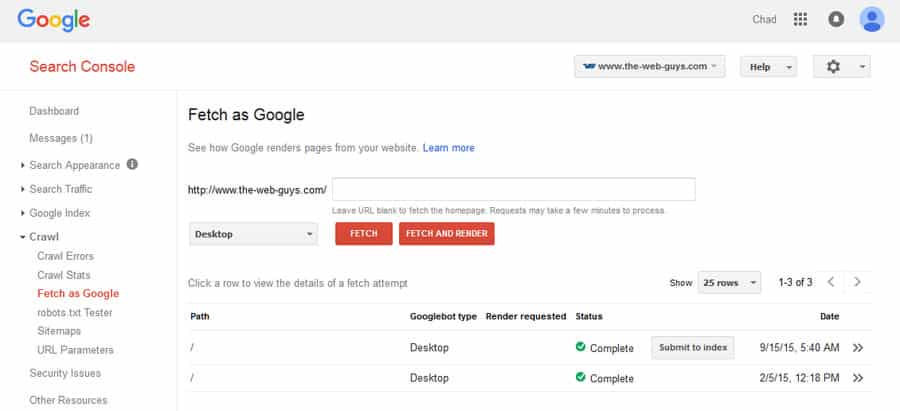Click green Complete checkmark for 9/15/15 row
Screen dimensions: 900x411
(580, 347)
